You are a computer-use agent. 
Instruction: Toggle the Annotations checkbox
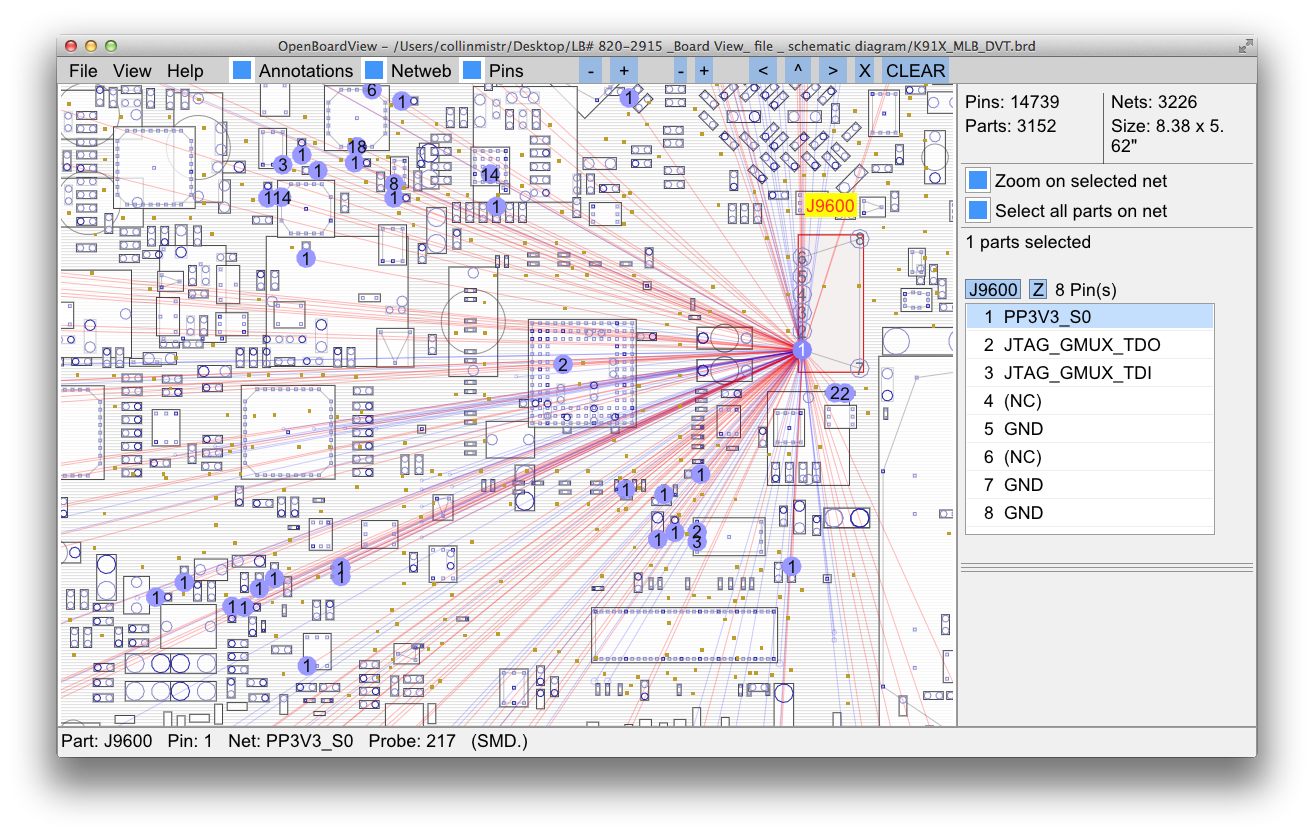[242, 70]
